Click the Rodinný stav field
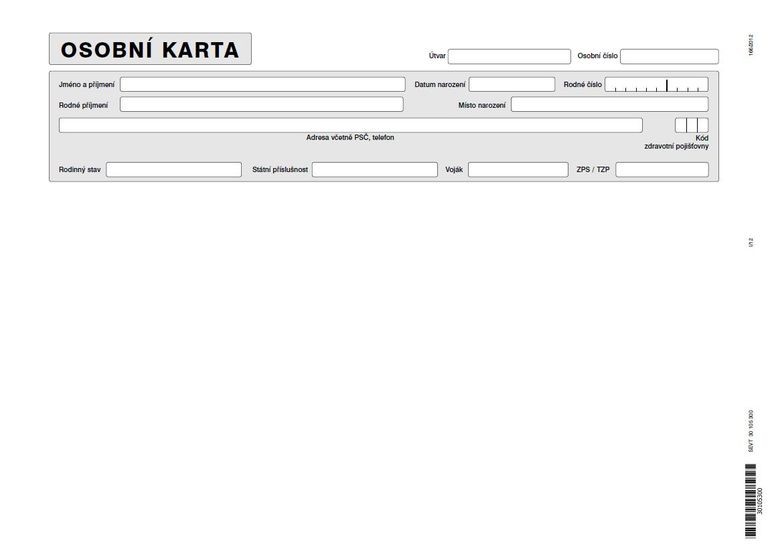The height and width of the screenshot is (549, 768). click(x=174, y=170)
